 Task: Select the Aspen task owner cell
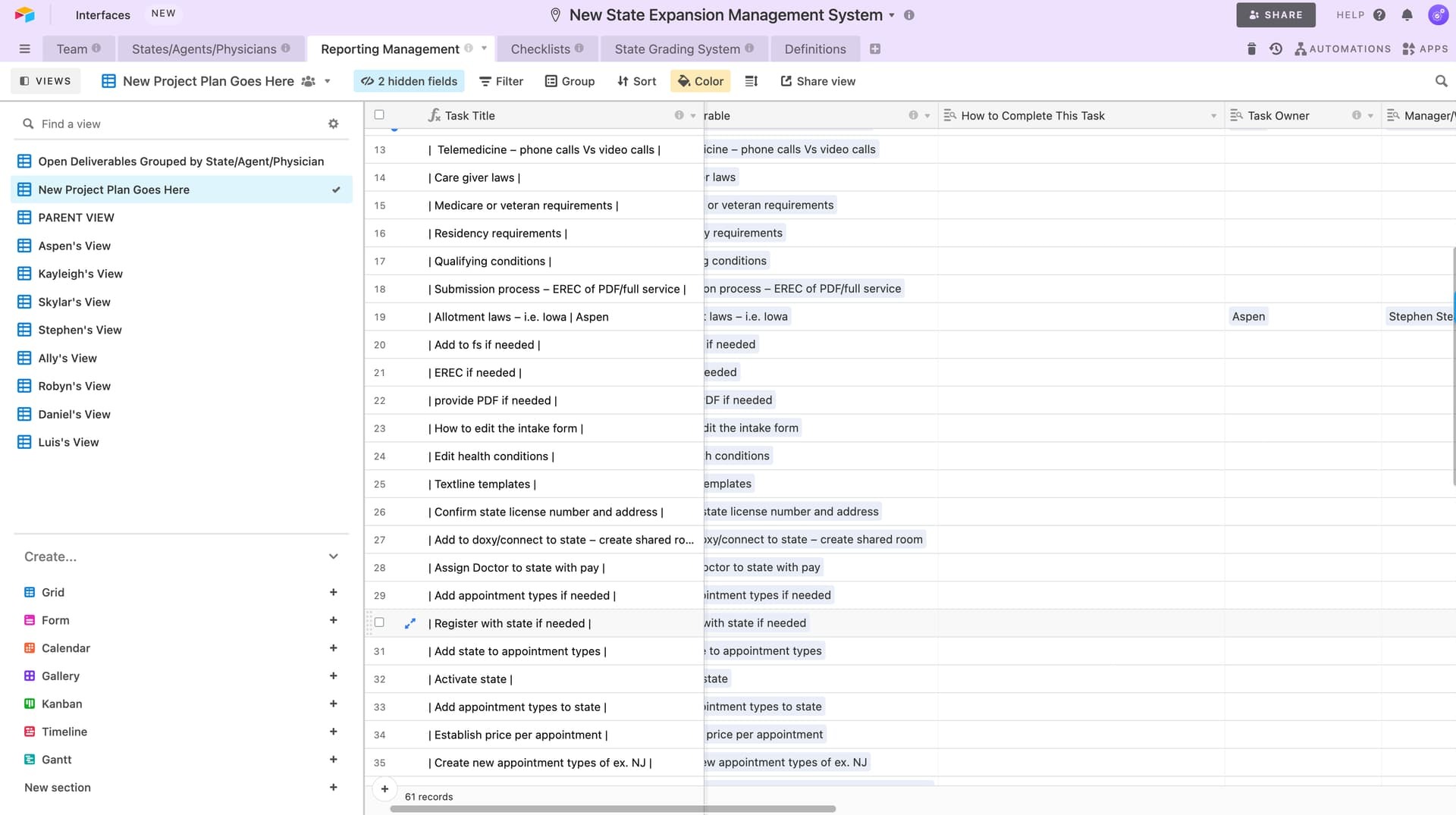point(1302,317)
